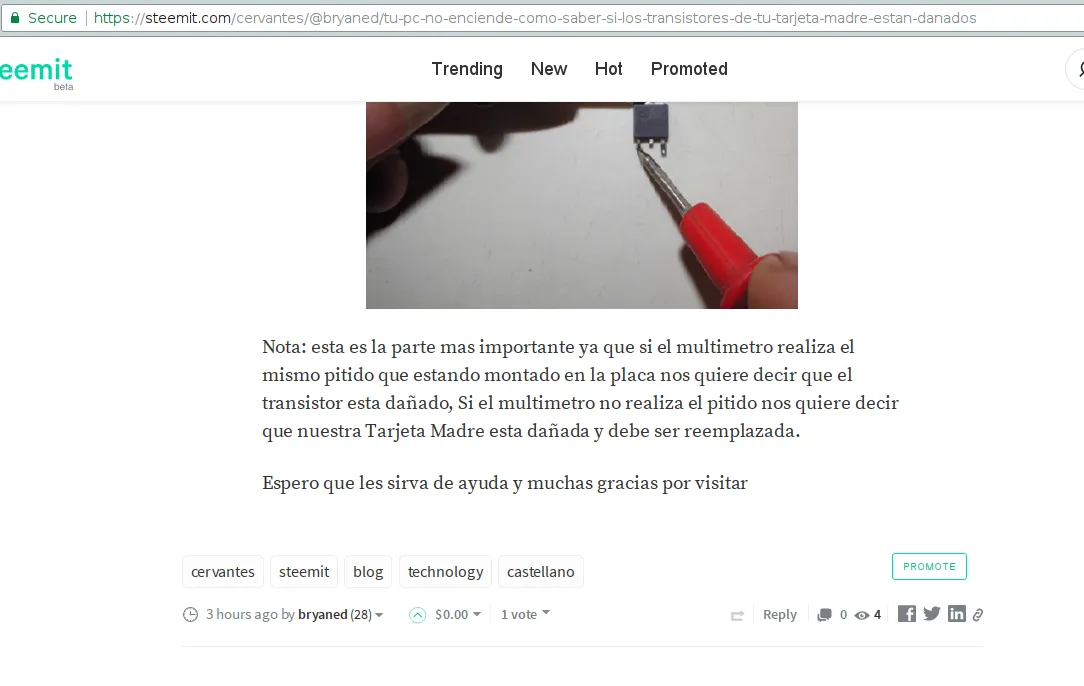Screen dimensions: 1084x686
Task: Copy post link with chain icon
Action: point(978,614)
